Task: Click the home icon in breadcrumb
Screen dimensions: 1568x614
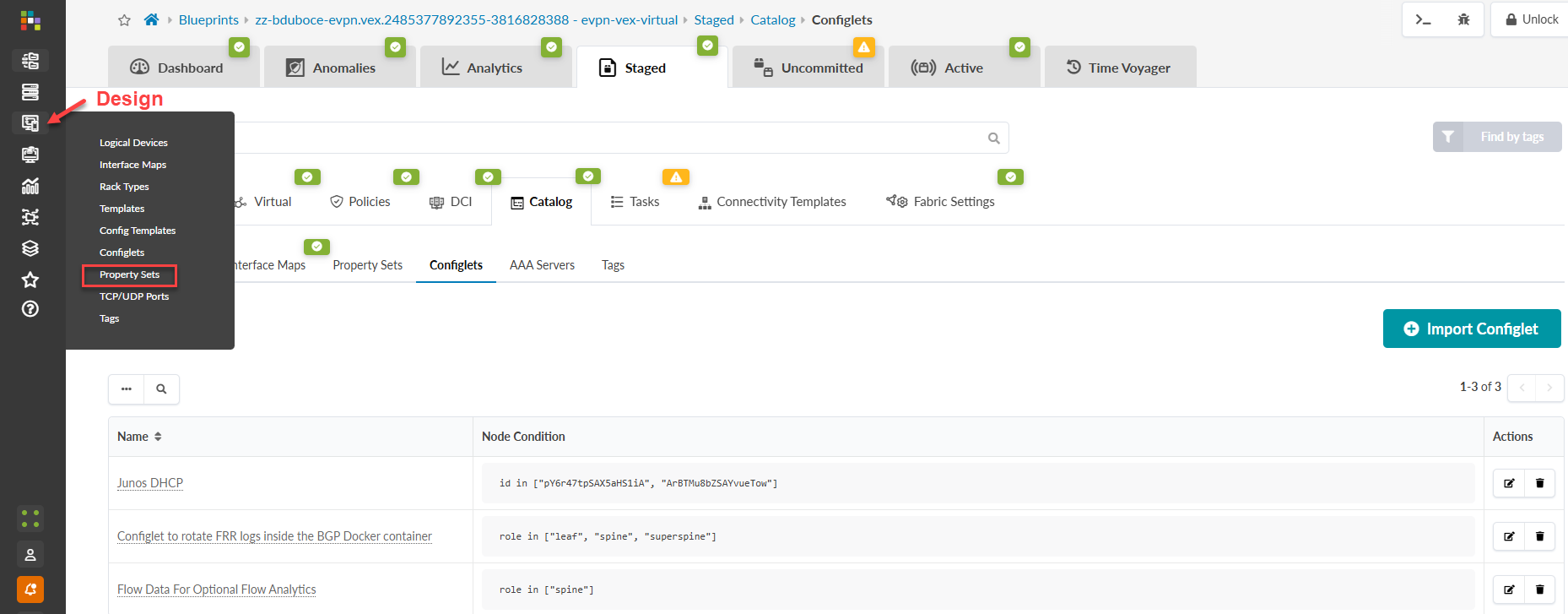Action: coord(151,19)
